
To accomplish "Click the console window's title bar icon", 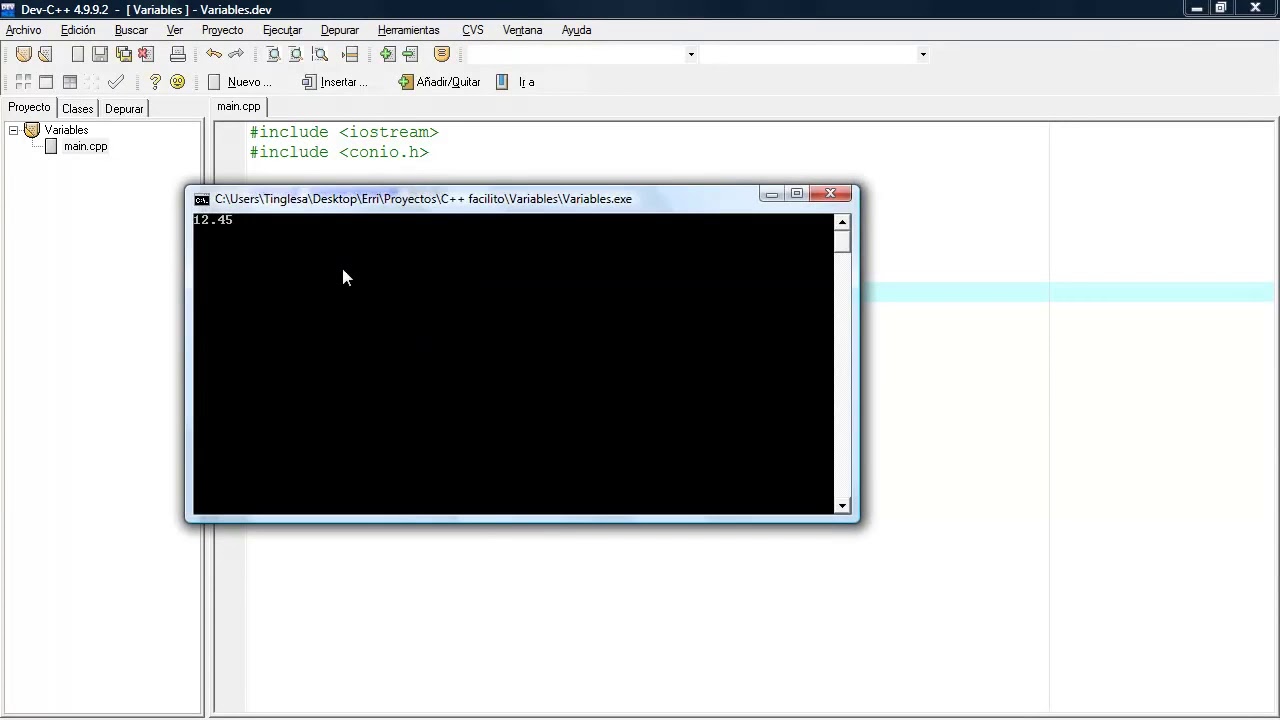I will (x=201, y=199).
